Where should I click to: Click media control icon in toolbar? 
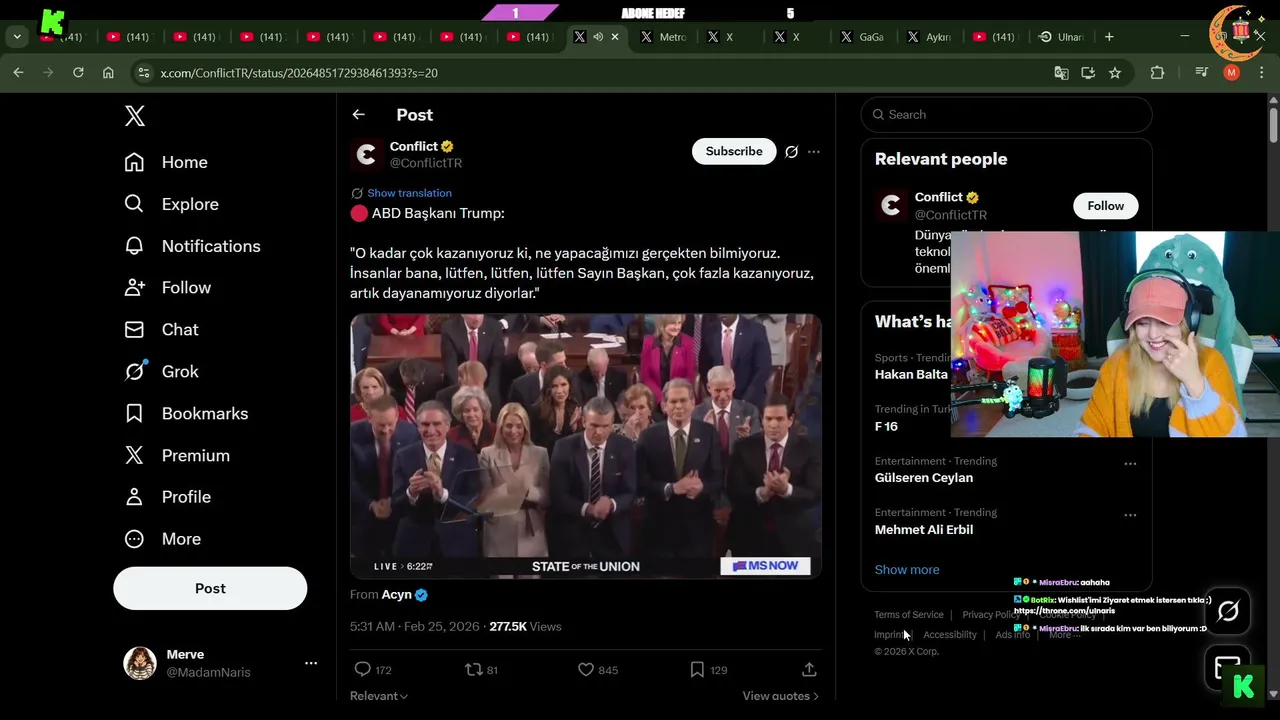coord(1202,73)
